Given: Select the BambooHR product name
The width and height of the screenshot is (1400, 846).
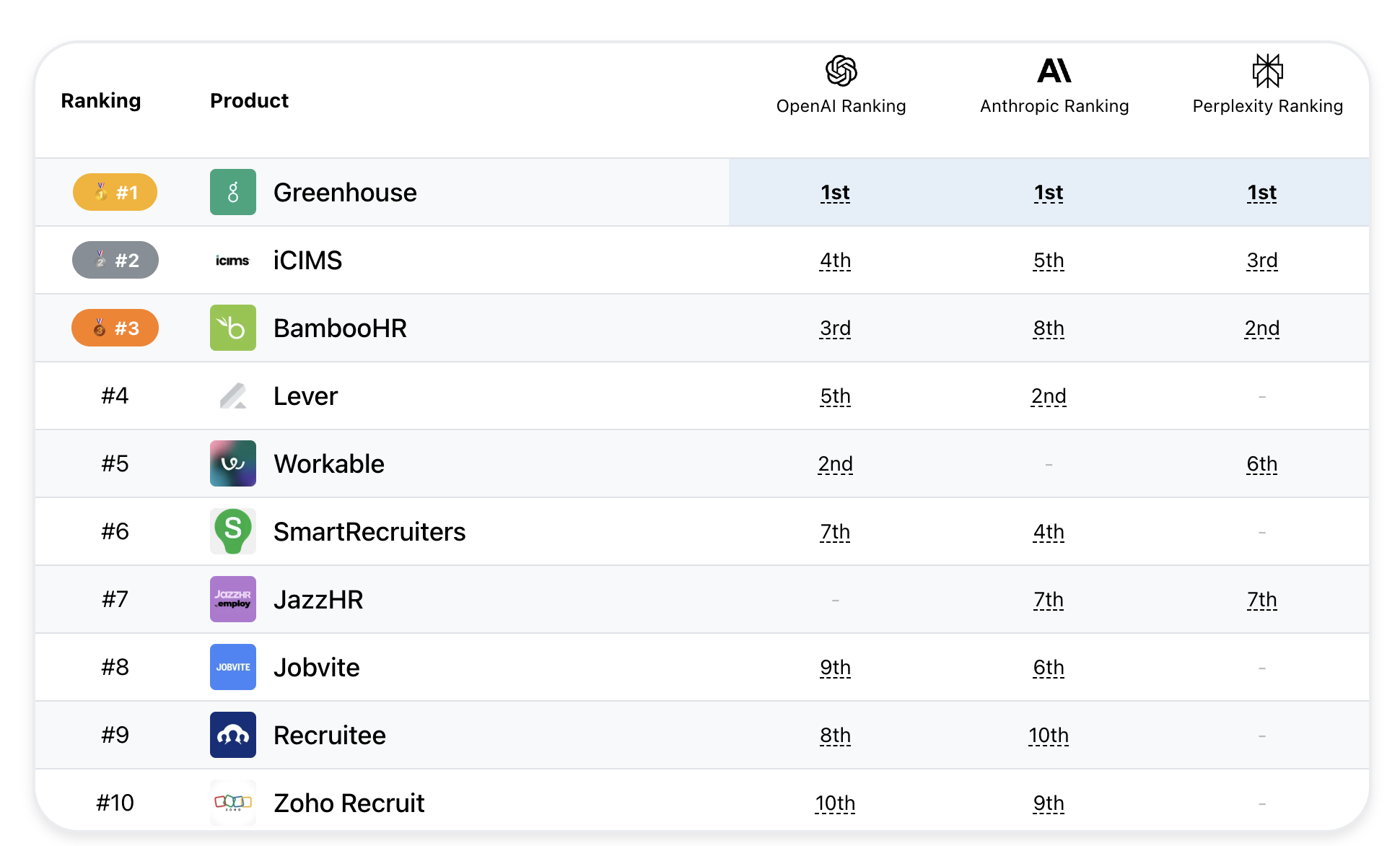Looking at the screenshot, I should 340,328.
